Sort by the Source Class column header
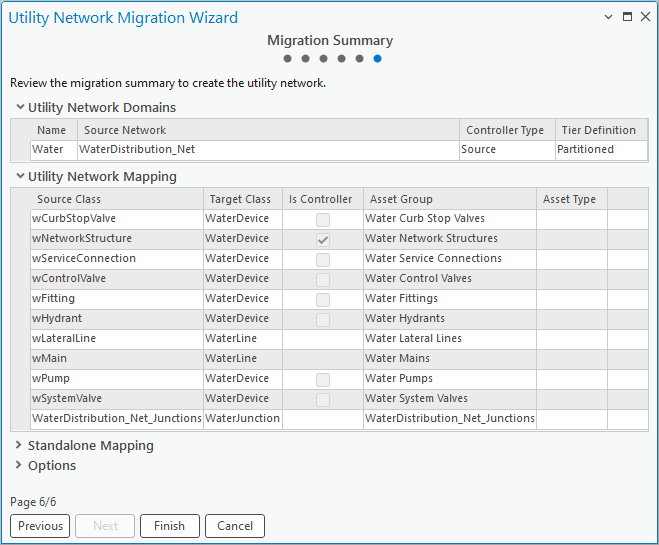659x545 pixels. click(x=69, y=199)
